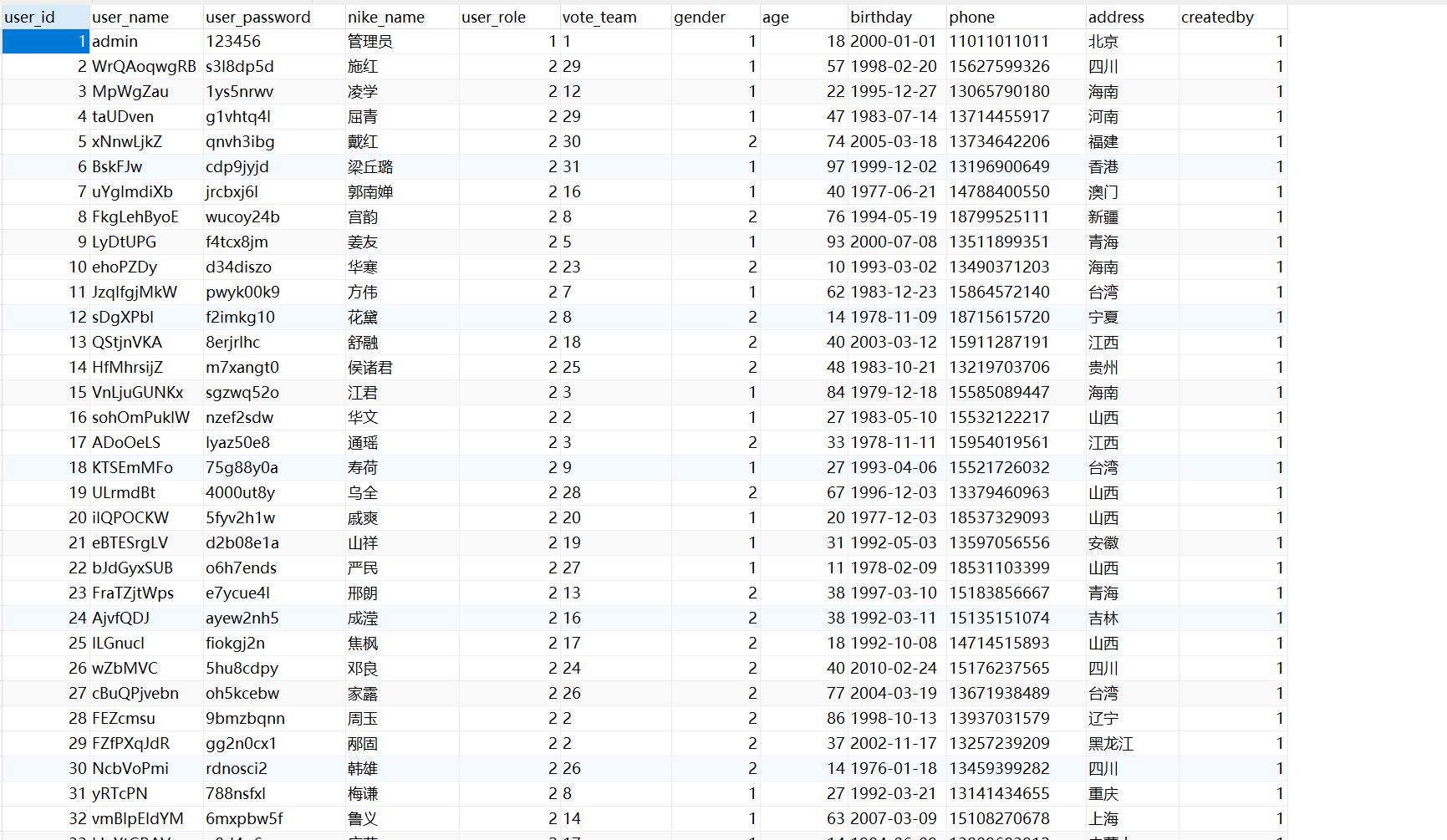Select the user_name cell ADoOeLS
1447x840 pixels.
pyautogui.click(x=145, y=442)
